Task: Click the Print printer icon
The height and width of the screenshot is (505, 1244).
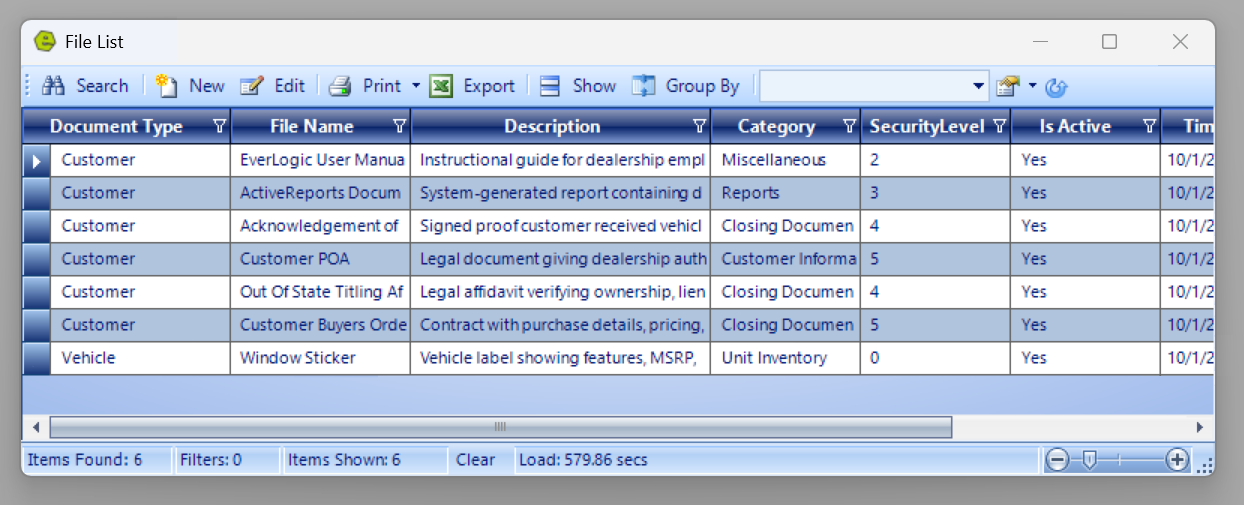Action: (x=341, y=86)
